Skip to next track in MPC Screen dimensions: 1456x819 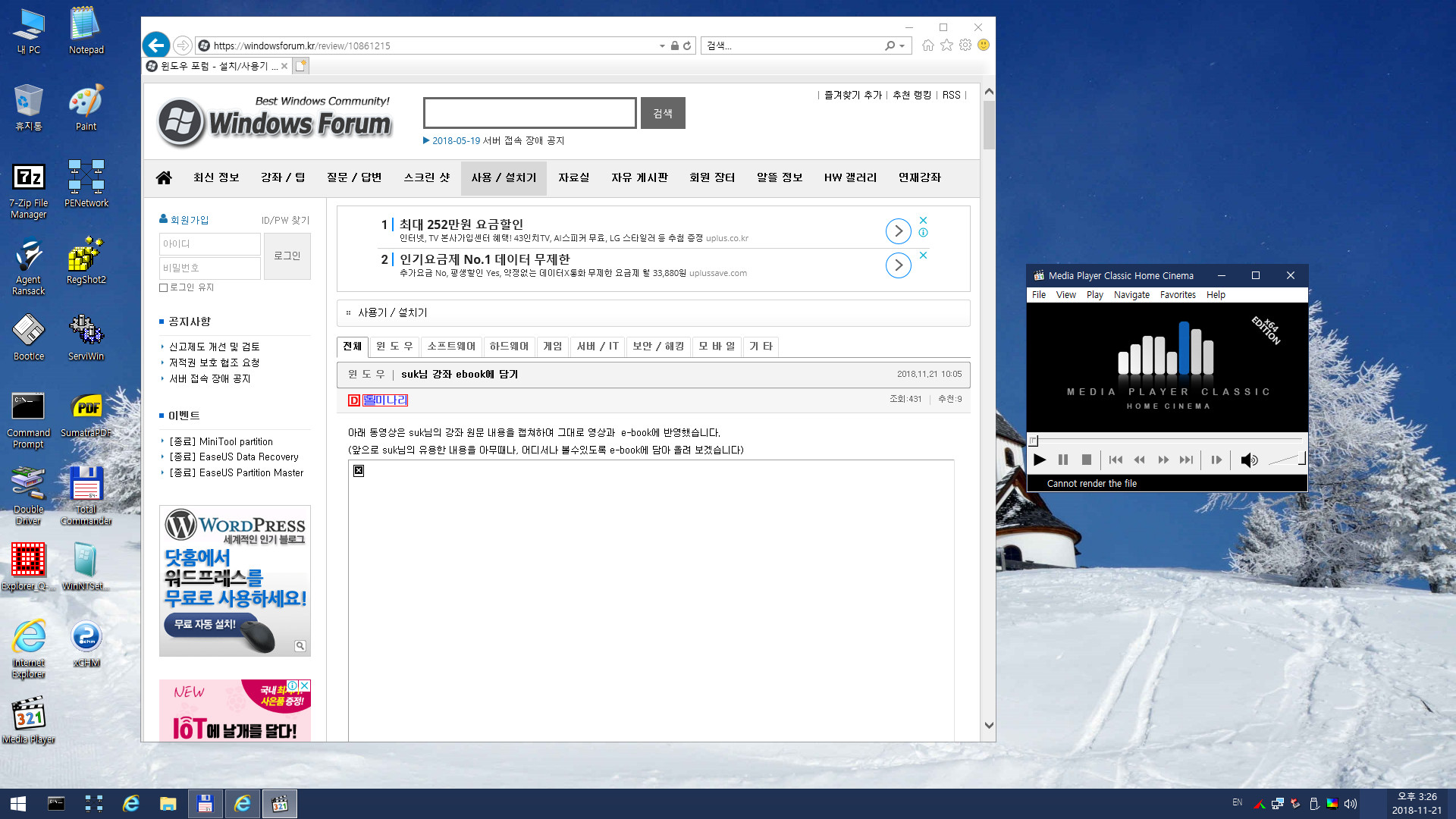coord(1187,460)
